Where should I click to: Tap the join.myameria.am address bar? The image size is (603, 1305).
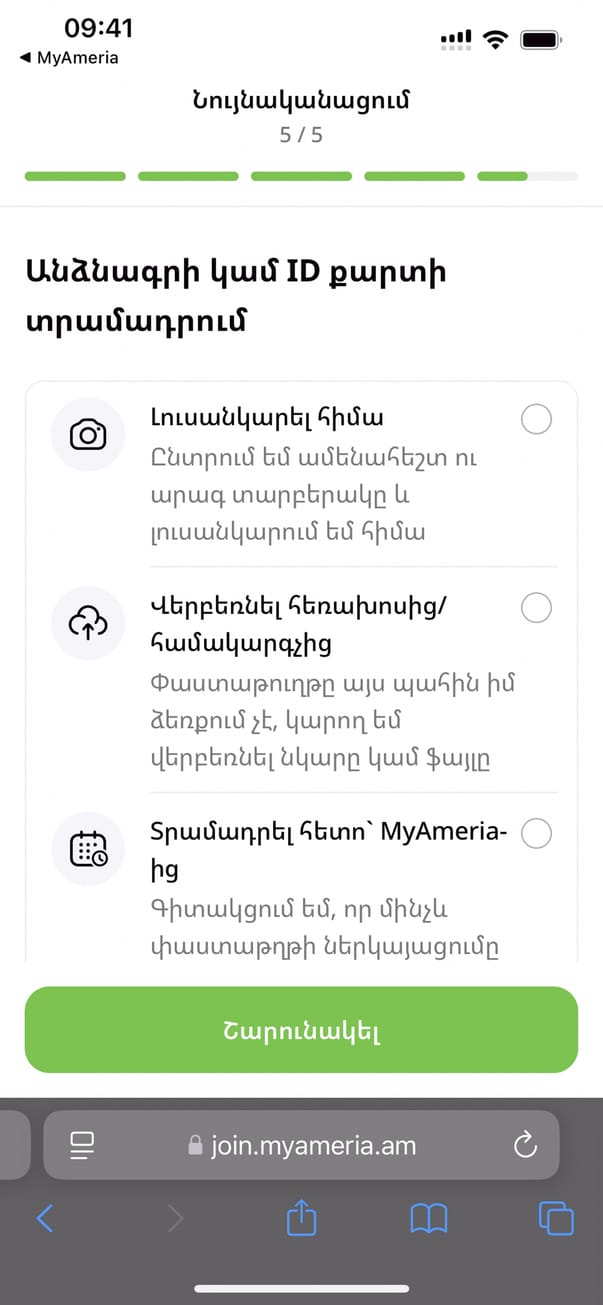301,1145
